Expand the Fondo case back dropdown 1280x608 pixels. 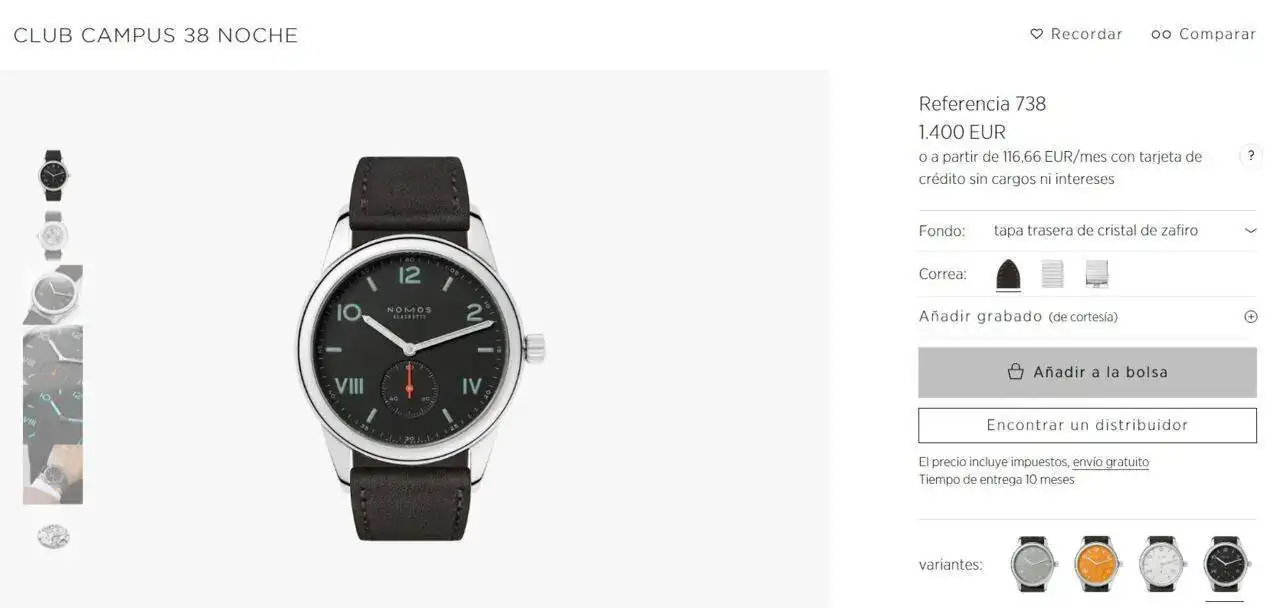tap(1087, 230)
